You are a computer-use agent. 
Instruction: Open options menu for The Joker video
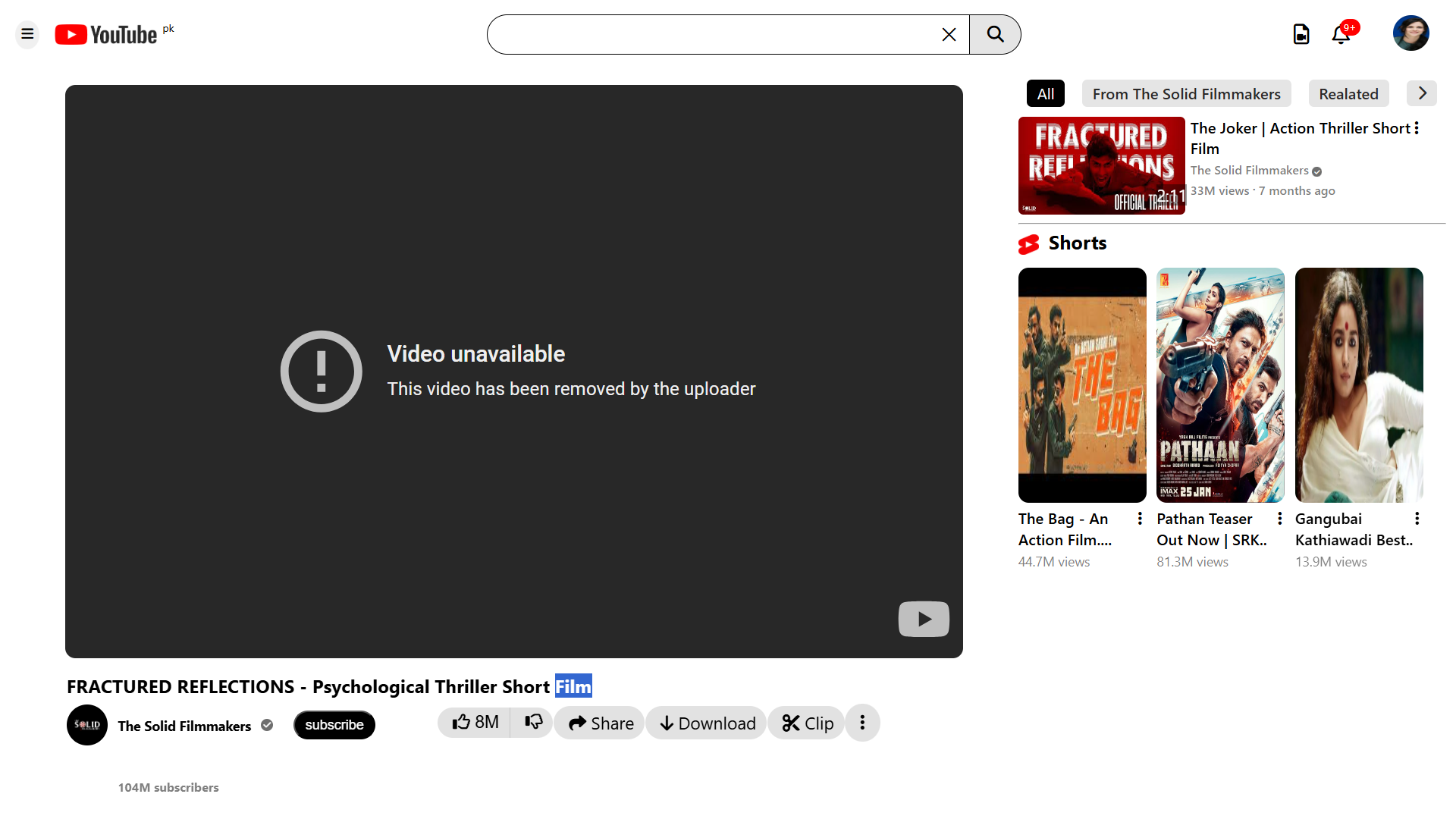point(1417,128)
